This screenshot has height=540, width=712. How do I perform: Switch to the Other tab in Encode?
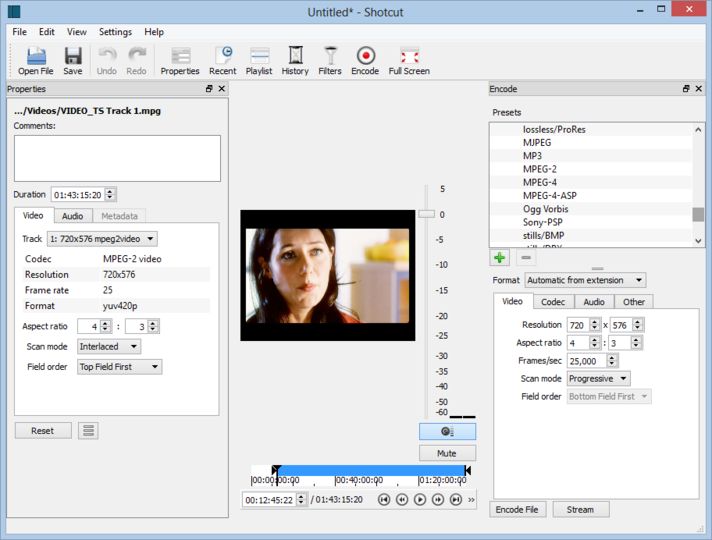(634, 302)
